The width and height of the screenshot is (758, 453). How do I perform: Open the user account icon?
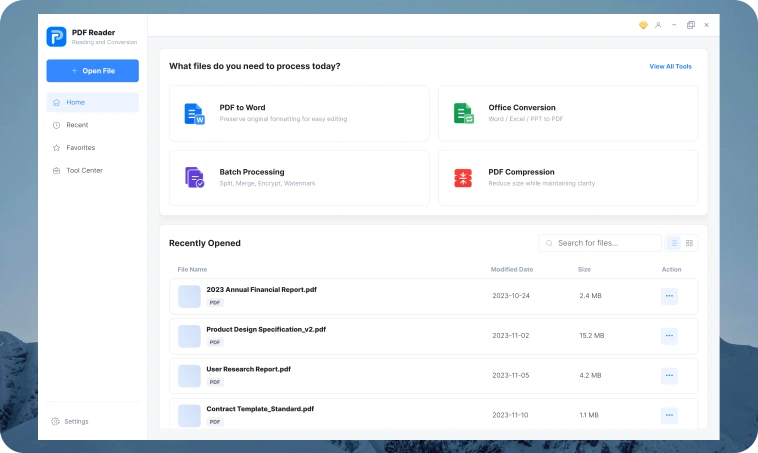coord(658,25)
